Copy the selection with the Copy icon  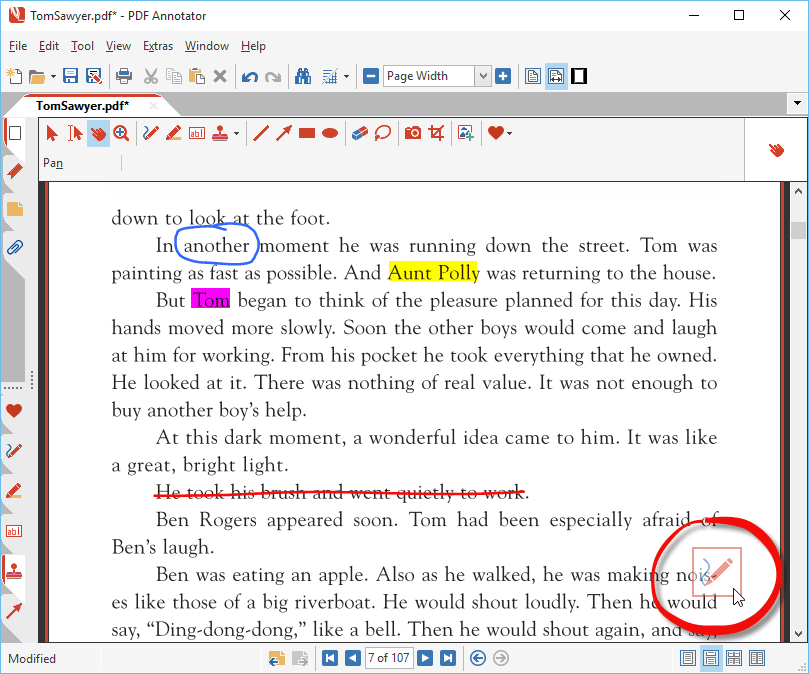click(x=174, y=76)
